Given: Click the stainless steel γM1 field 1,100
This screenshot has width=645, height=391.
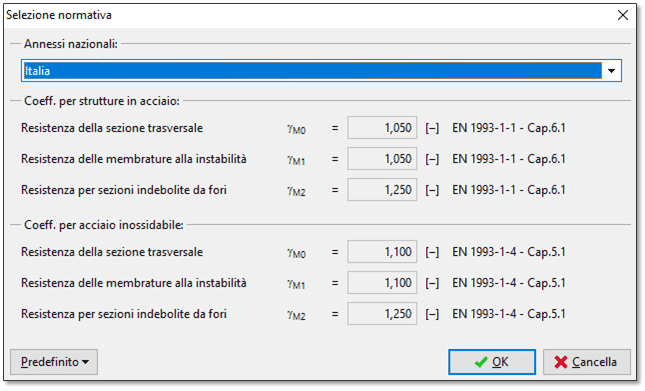Looking at the screenshot, I should pos(382,282).
